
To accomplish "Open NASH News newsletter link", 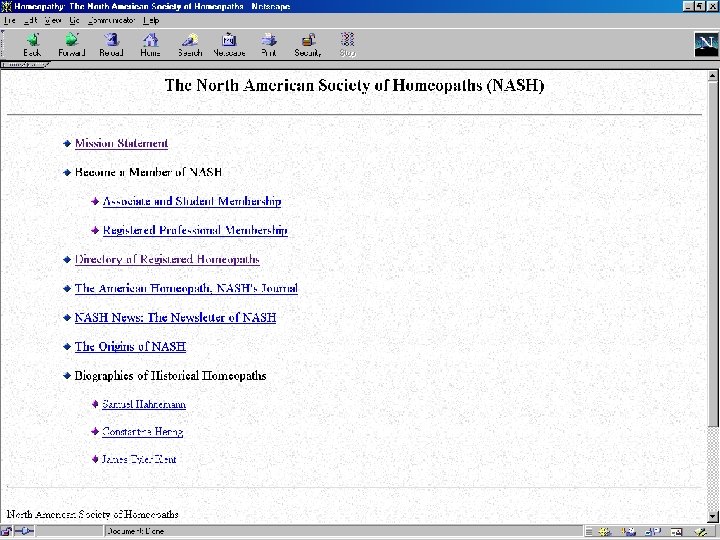I will point(175,318).
